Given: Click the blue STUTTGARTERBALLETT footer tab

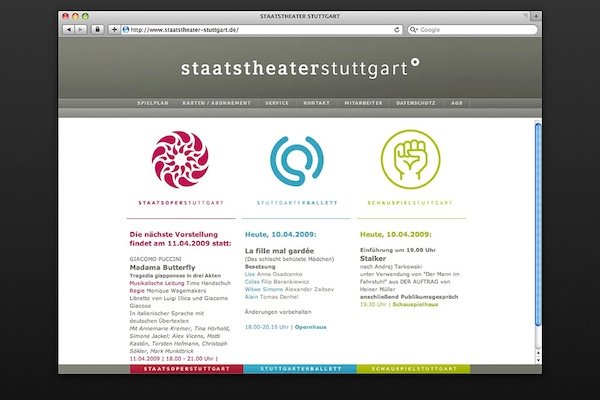Looking at the screenshot, I should 300,369.
